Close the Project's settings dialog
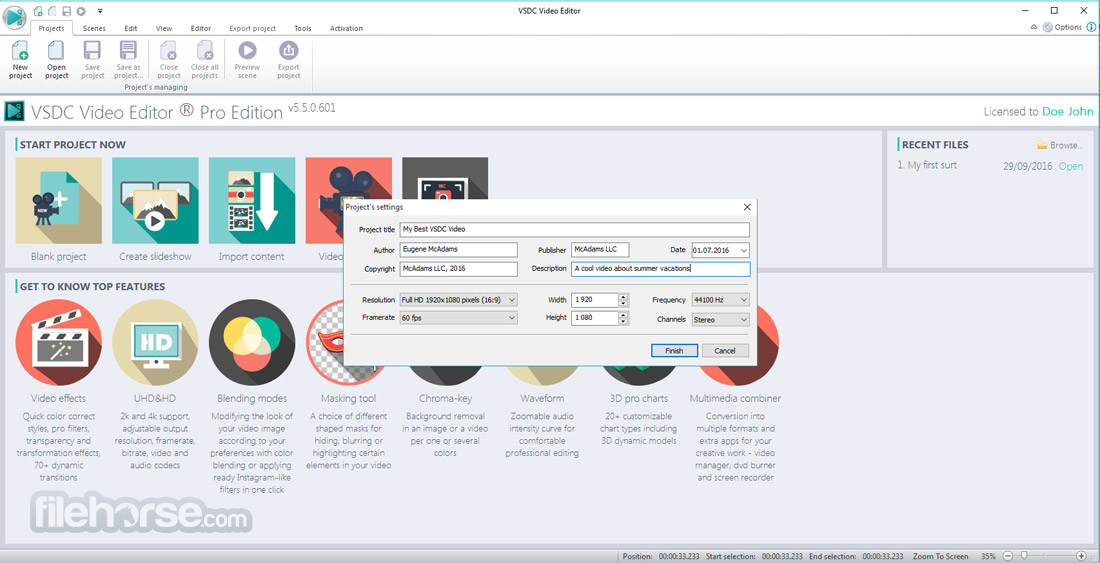1100x563 pixels. 747,207
